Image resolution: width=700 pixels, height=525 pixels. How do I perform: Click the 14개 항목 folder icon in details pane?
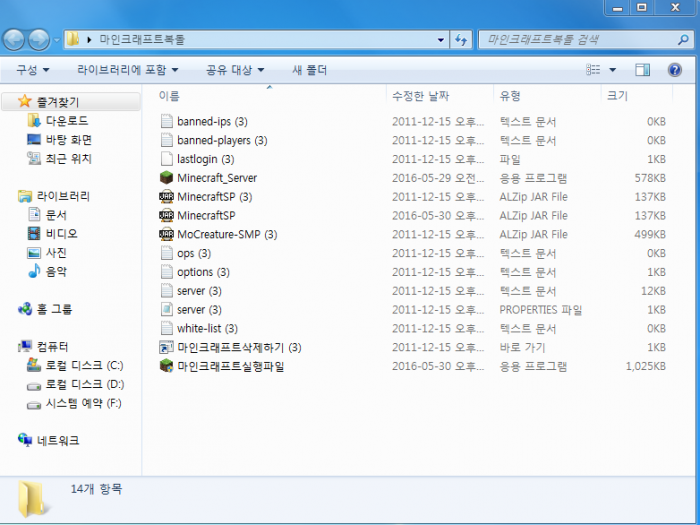pos(32,500)
